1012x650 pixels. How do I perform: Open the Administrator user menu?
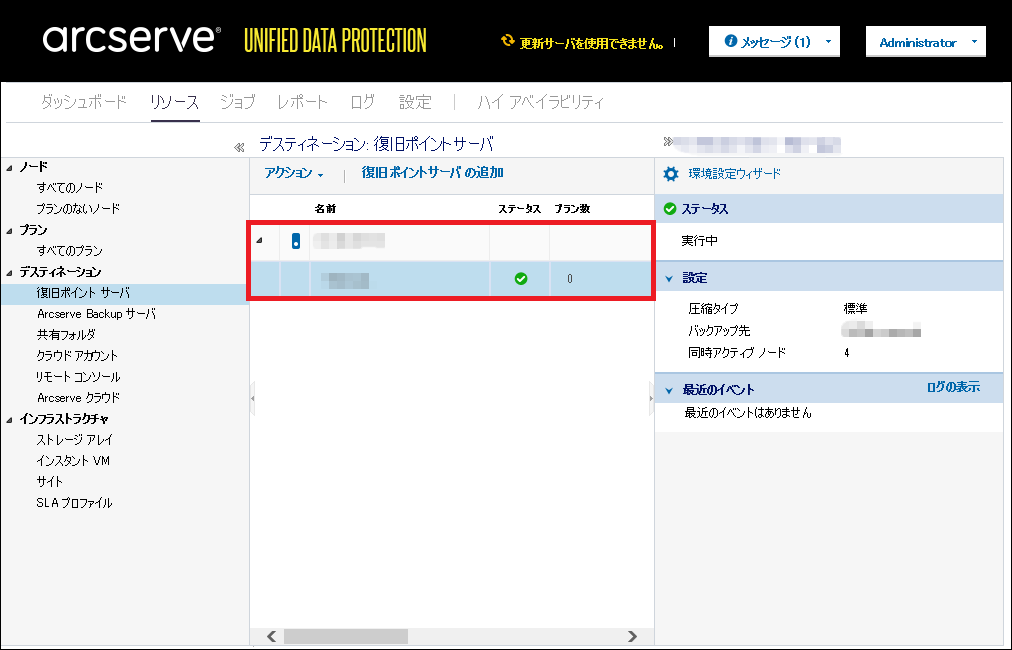click(926, 42)
